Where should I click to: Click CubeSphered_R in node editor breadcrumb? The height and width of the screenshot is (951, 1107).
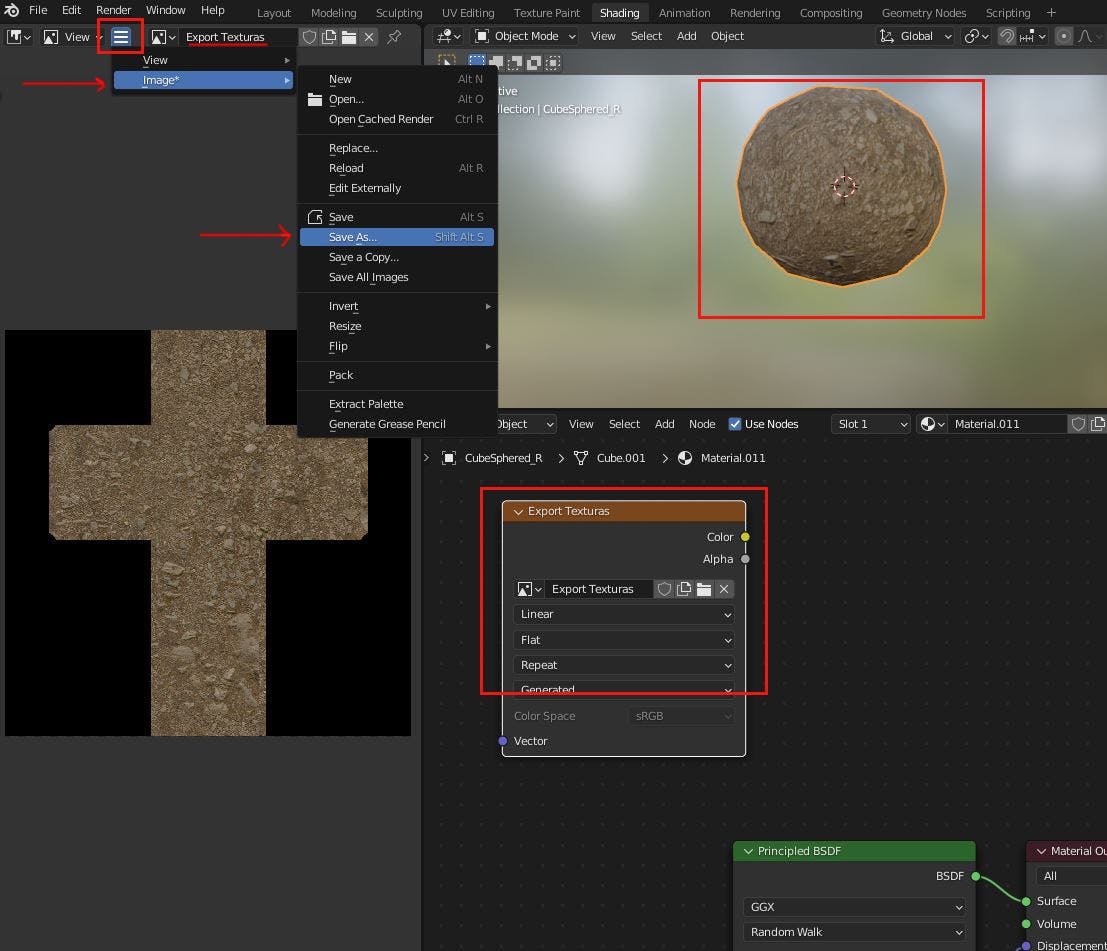click(503, 458)
